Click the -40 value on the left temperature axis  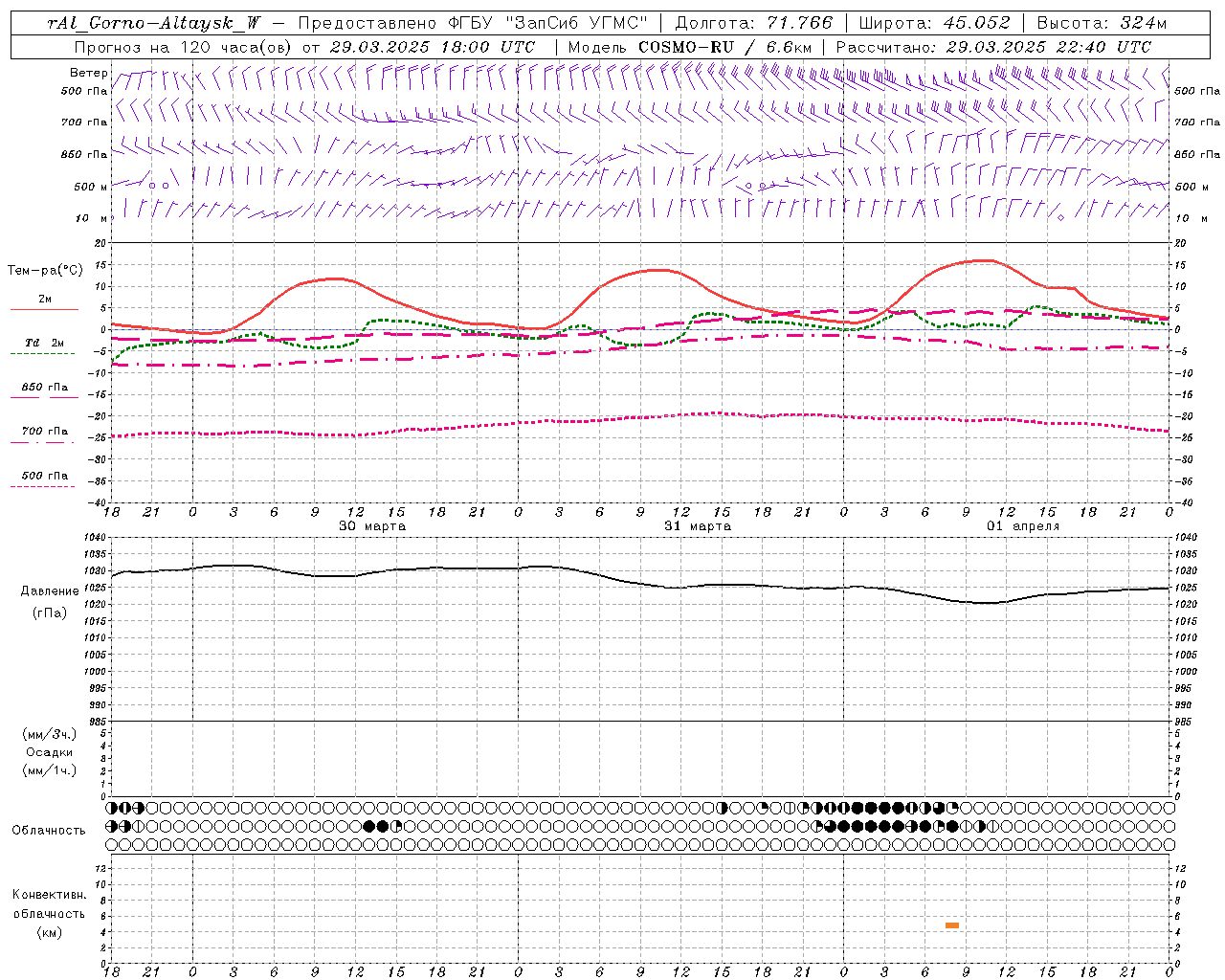tap(99, 502)
